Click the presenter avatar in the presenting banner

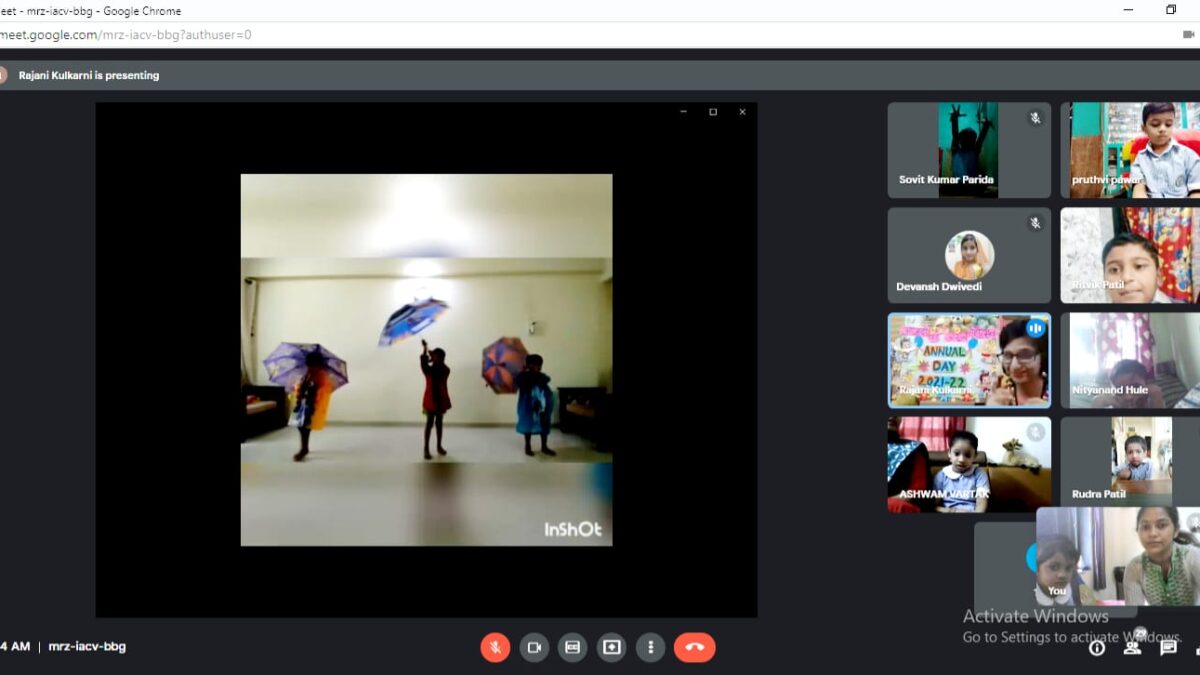point(3,75)
